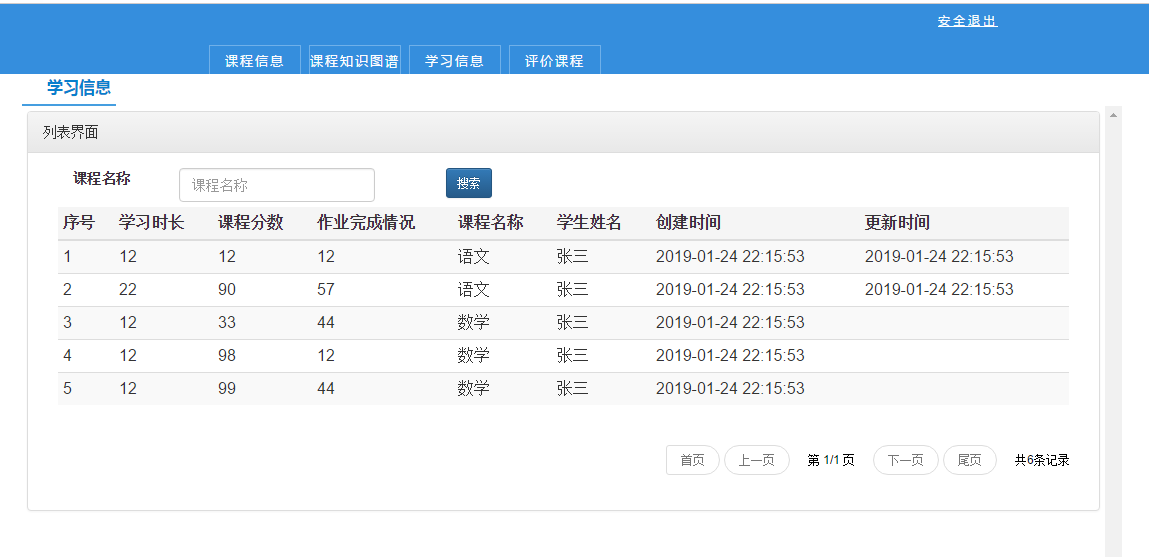This screenshot has height=557, width=1149.
Task: Click the 列表界面 panel header
Action: tap(562, 132)
